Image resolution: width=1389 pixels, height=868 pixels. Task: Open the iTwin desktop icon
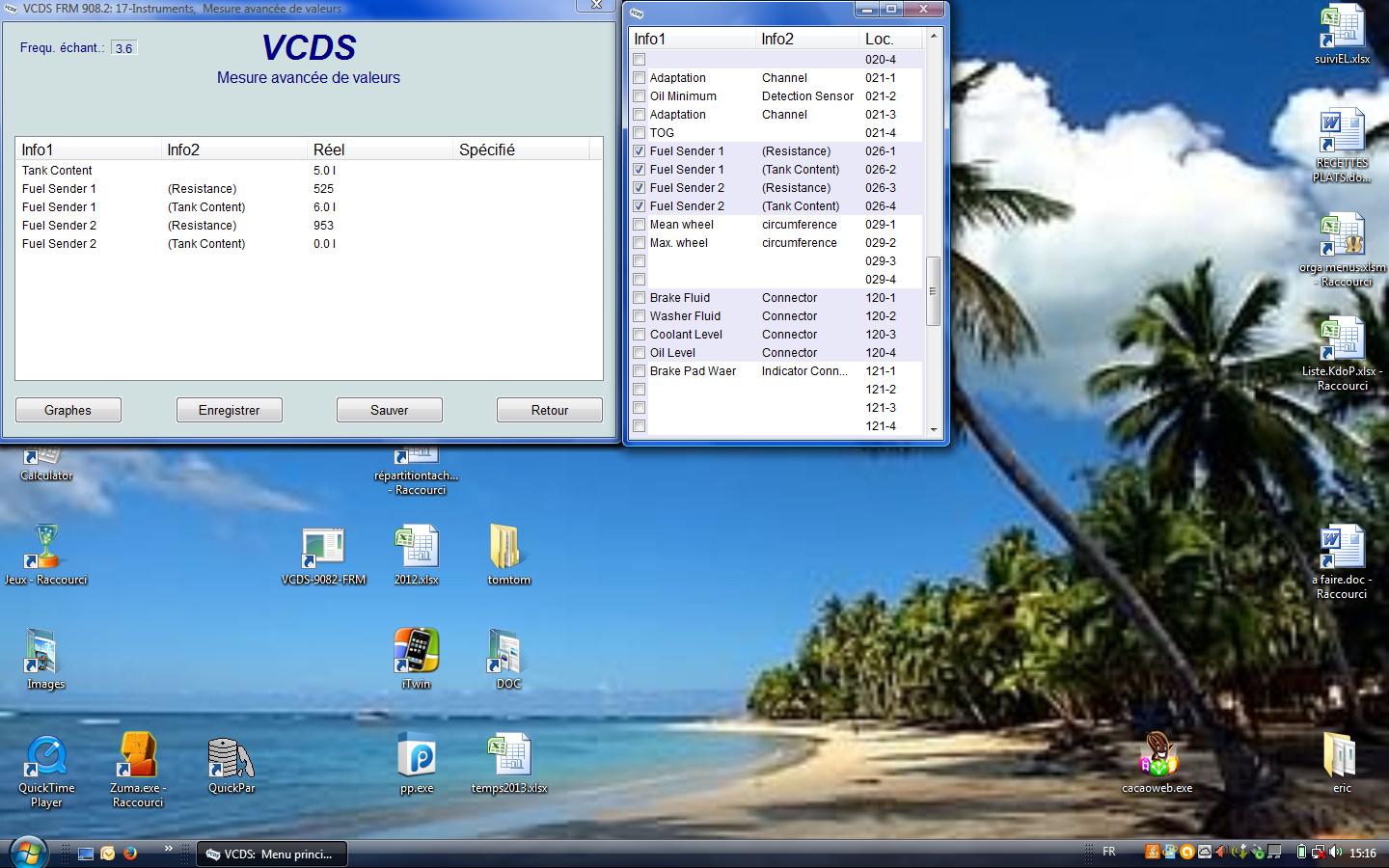pyautogui.click(x=416, y=651)
